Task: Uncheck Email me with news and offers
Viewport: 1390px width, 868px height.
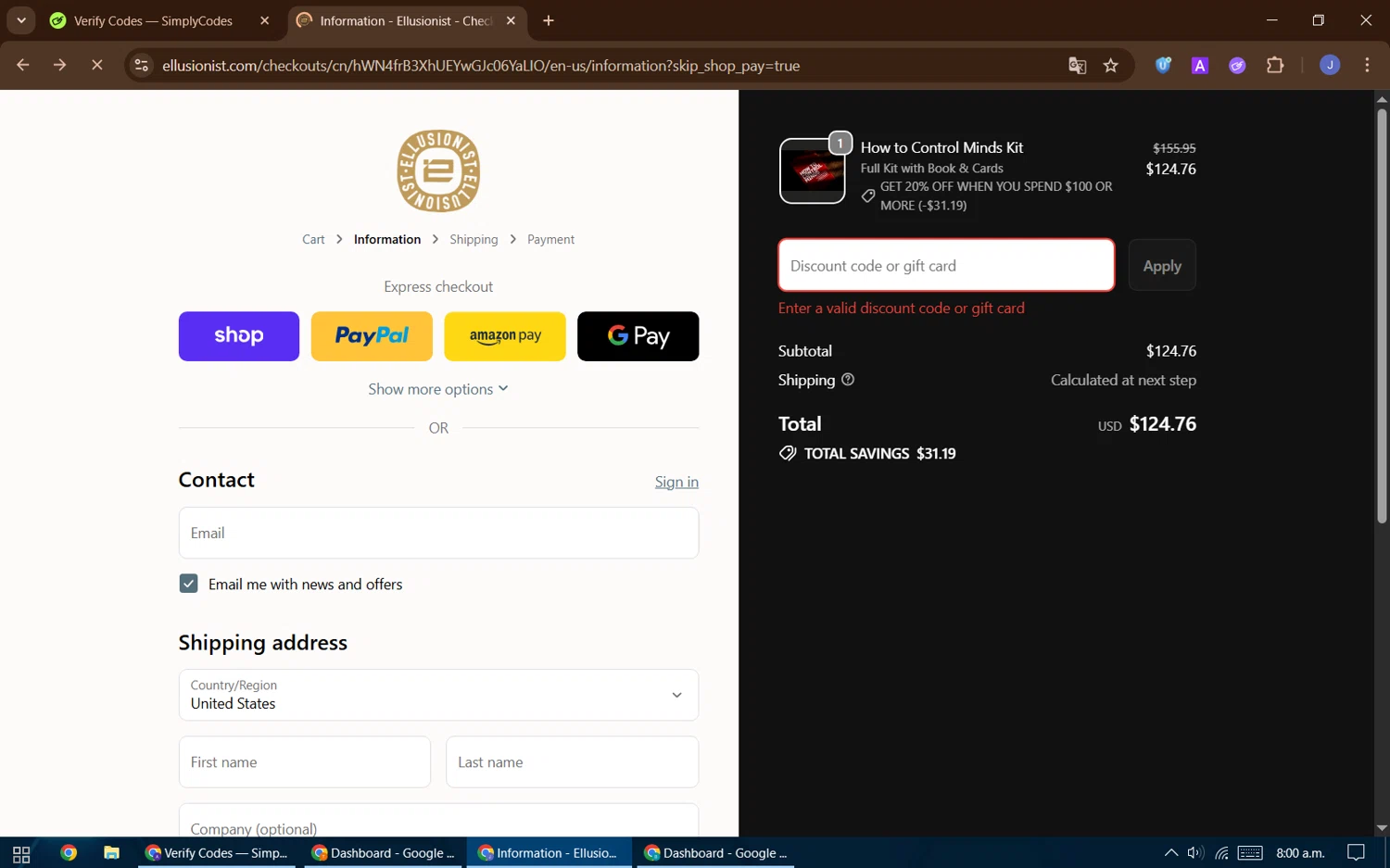Action: pos(189,584)
